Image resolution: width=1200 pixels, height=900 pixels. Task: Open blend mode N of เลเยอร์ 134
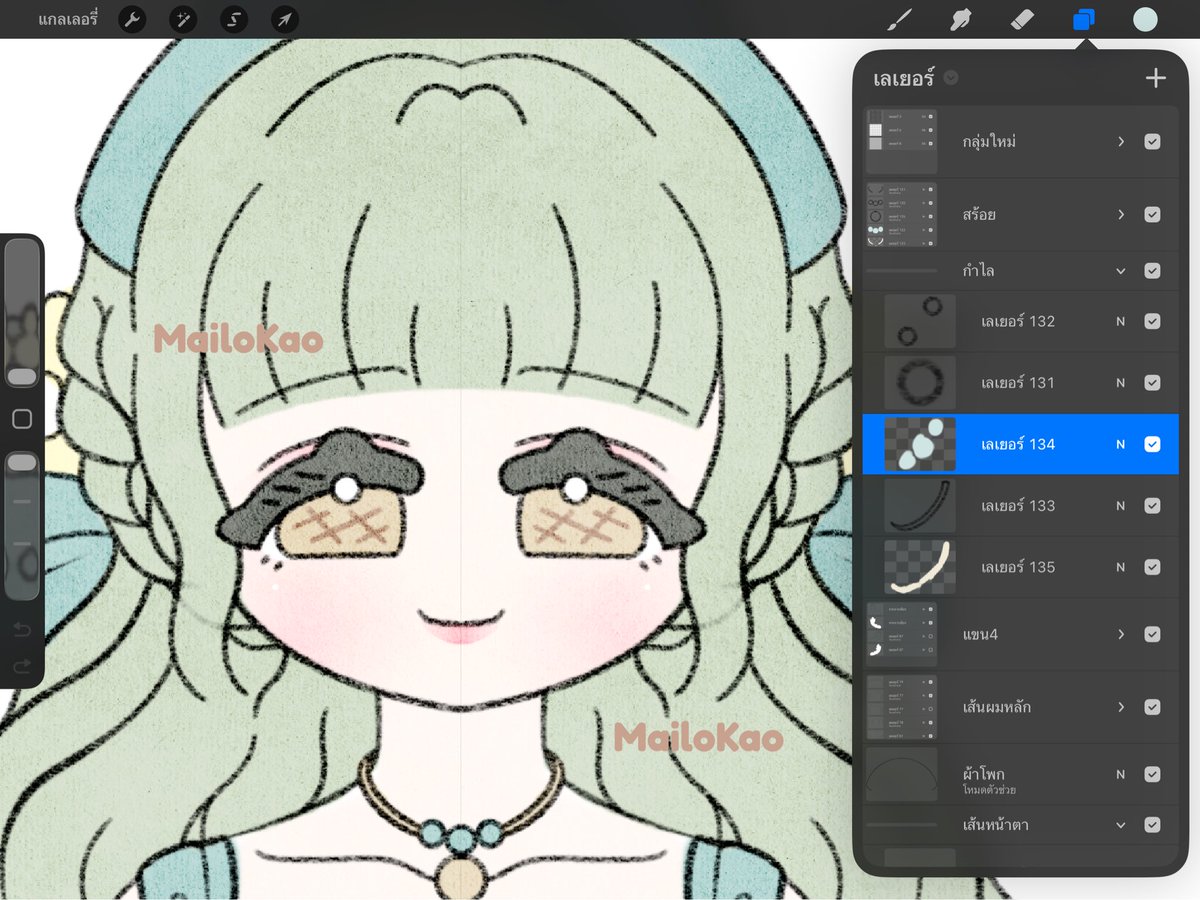1121,444
